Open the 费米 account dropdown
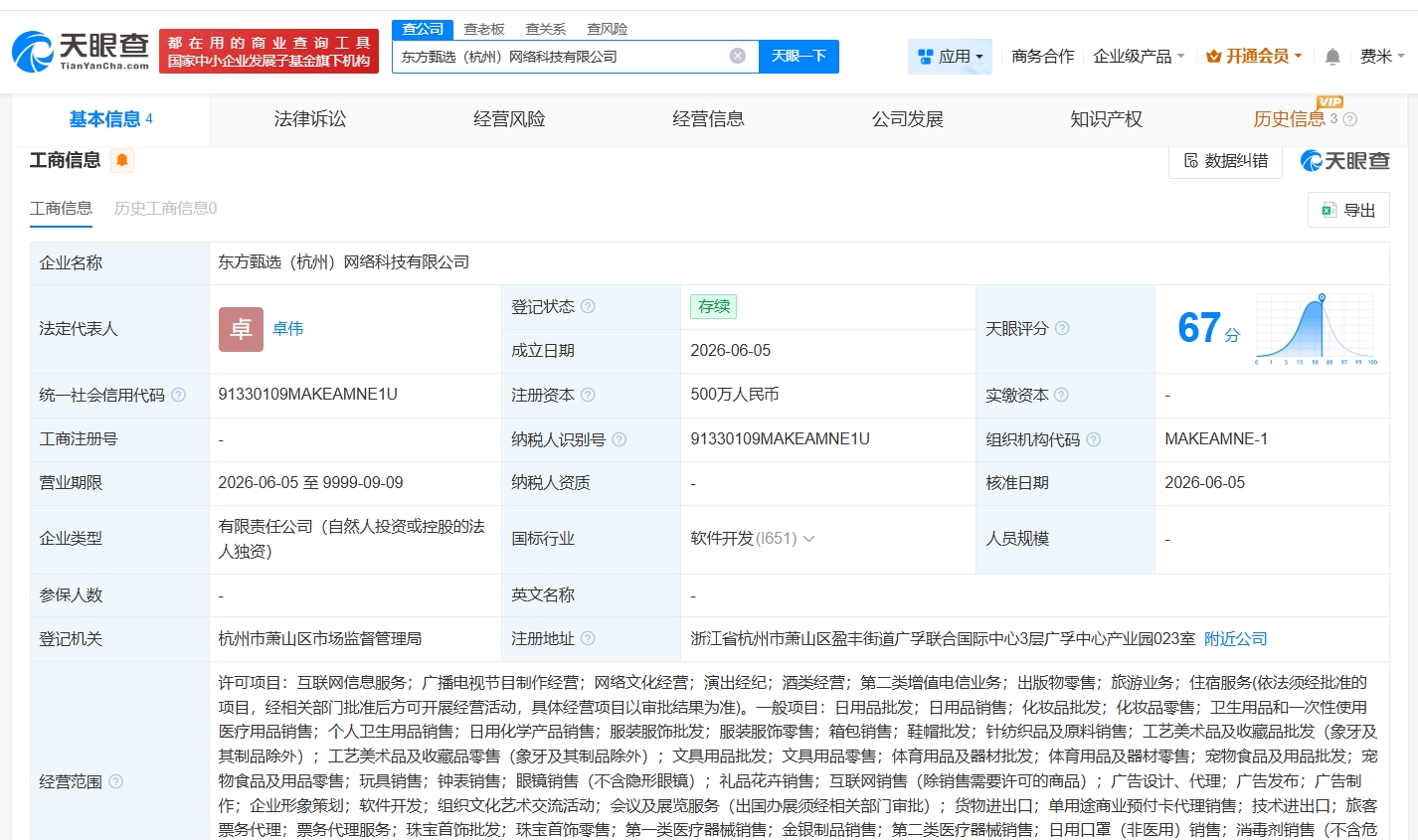 coord(1382,57)
